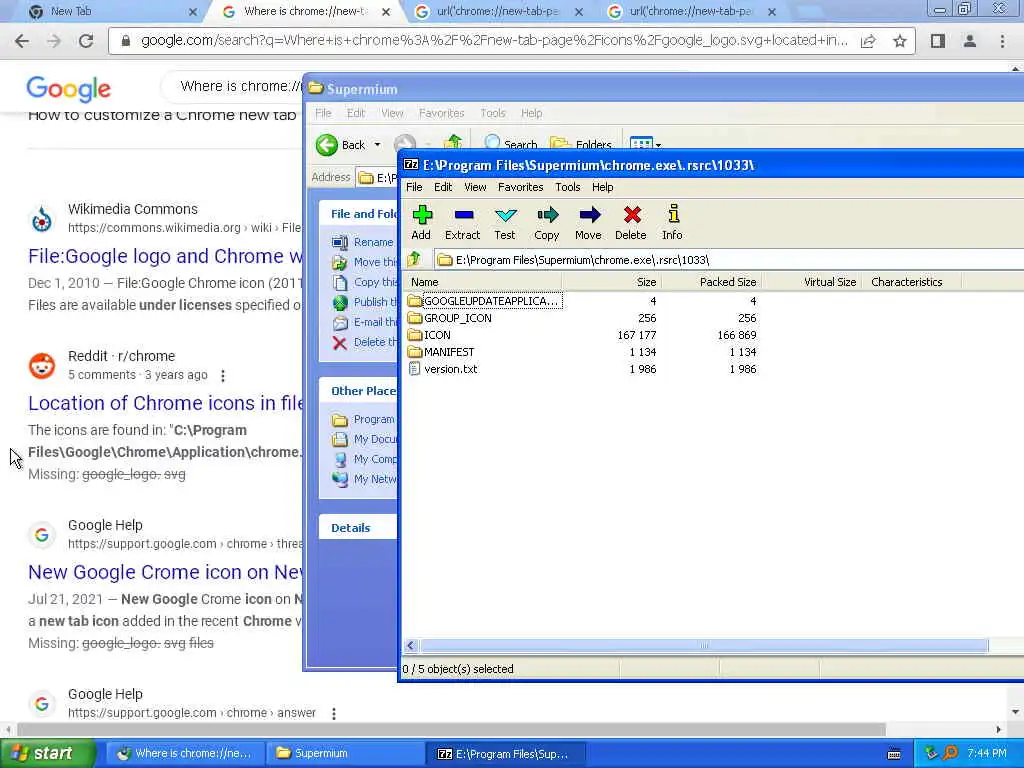Sort by Virtual Size column header
The image size is (1024, 768).
coord(811,282)
